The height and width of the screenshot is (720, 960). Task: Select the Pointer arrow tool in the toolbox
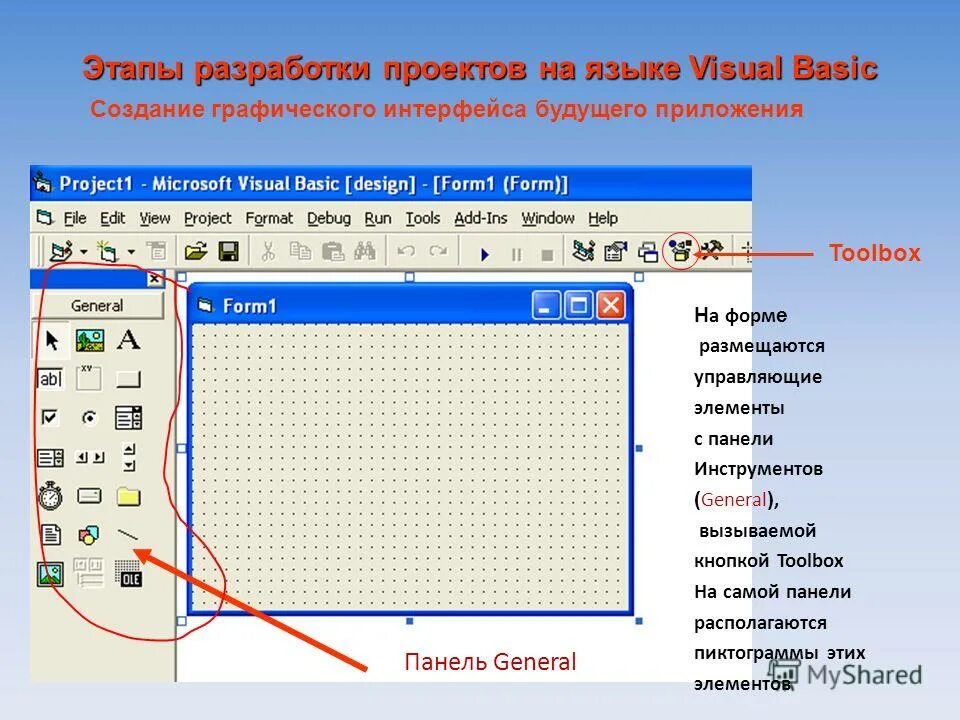[52, 340]
